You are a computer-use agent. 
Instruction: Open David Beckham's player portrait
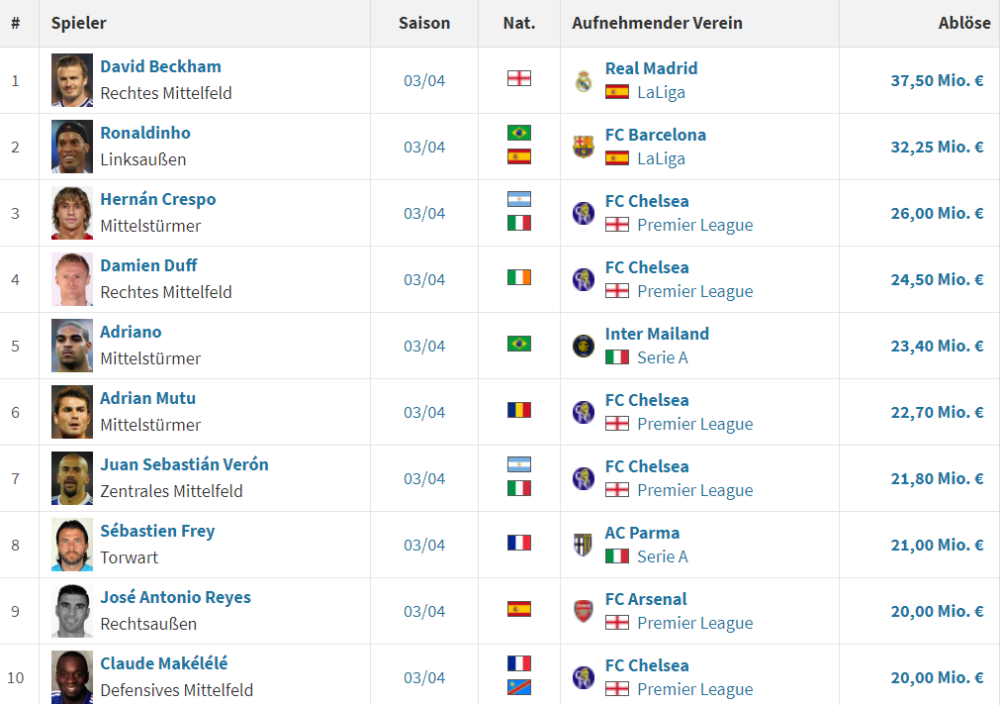[72, 80]
